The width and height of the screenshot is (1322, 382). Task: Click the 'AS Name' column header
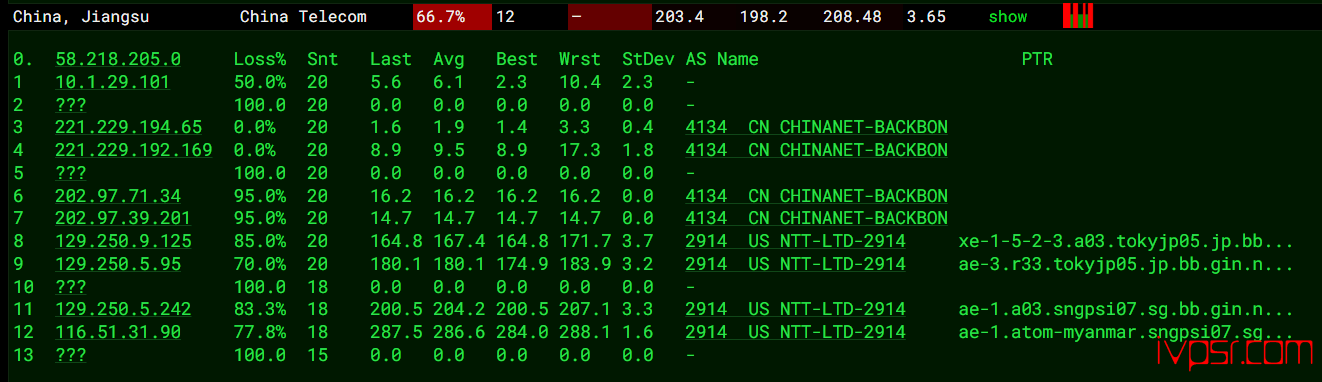pyautogui.click(x=721, y=60)
